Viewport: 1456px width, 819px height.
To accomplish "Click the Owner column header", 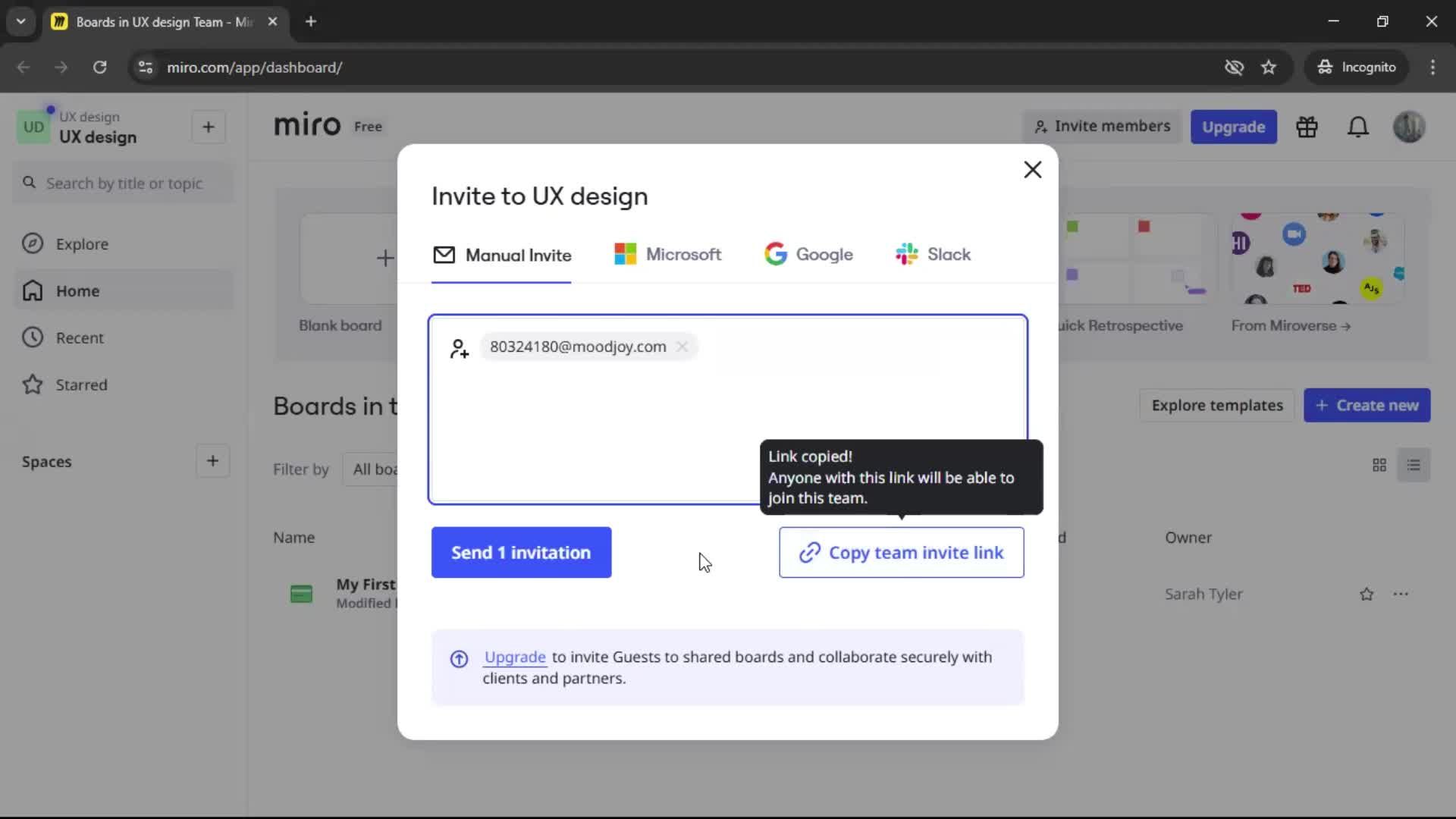I will [x=1188, y=538].
